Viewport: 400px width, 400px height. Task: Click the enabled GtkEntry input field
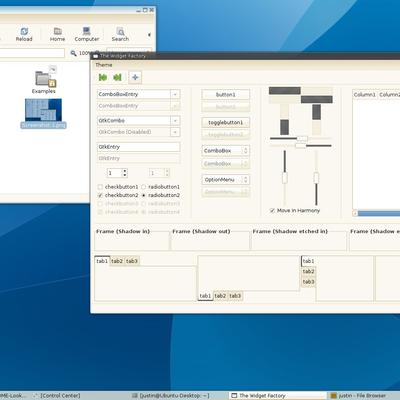[x=139, y=147]
